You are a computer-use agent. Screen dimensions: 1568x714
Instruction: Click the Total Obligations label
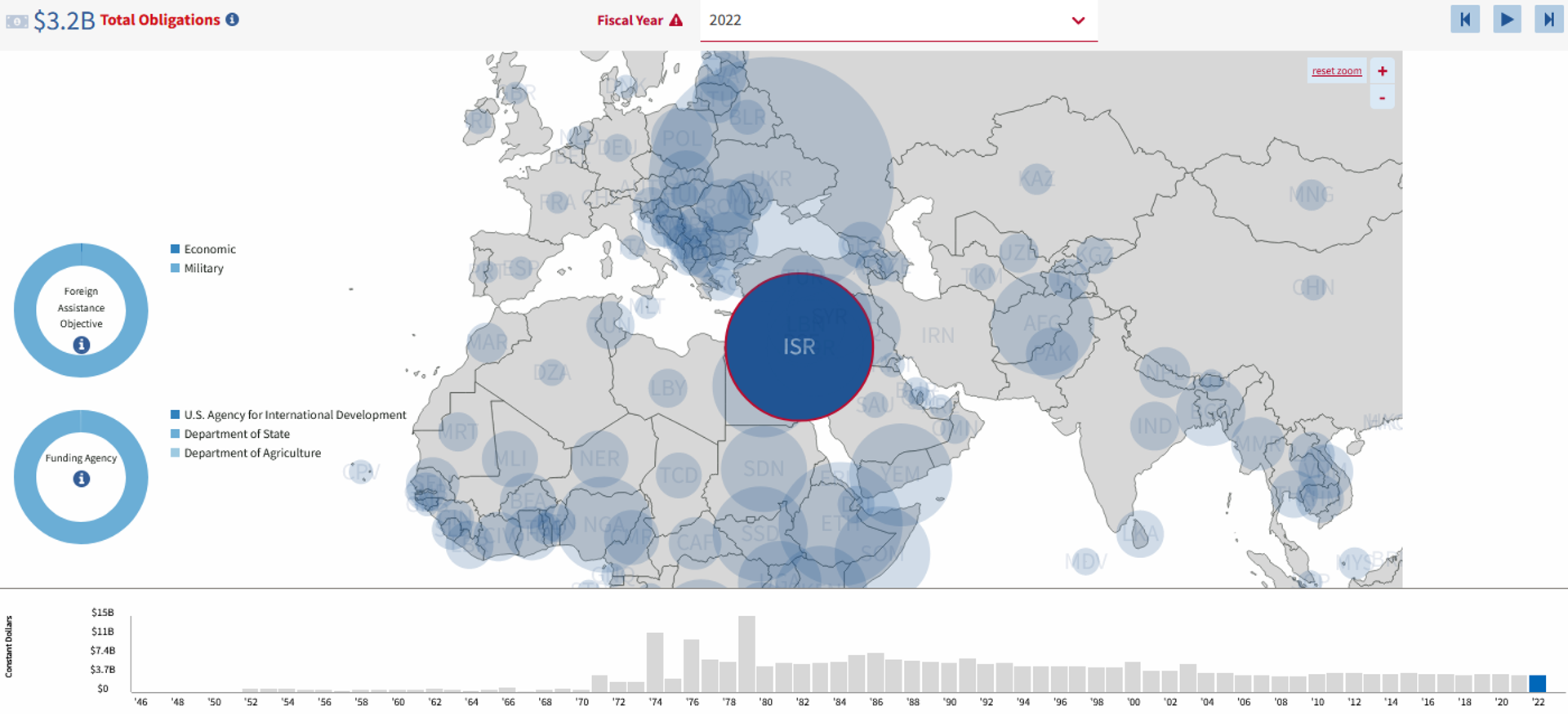[160, 20]
